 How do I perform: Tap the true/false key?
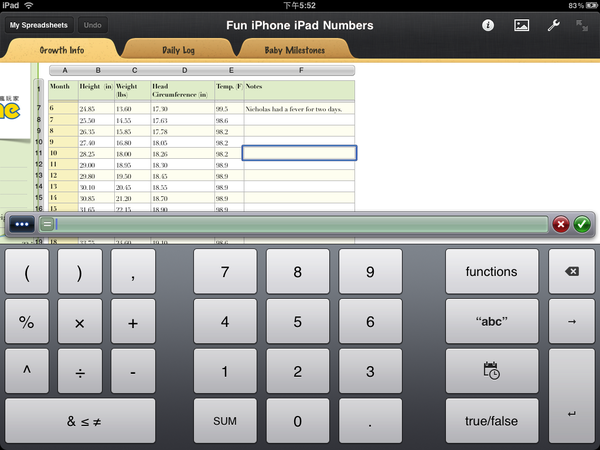tap(492, 421)
